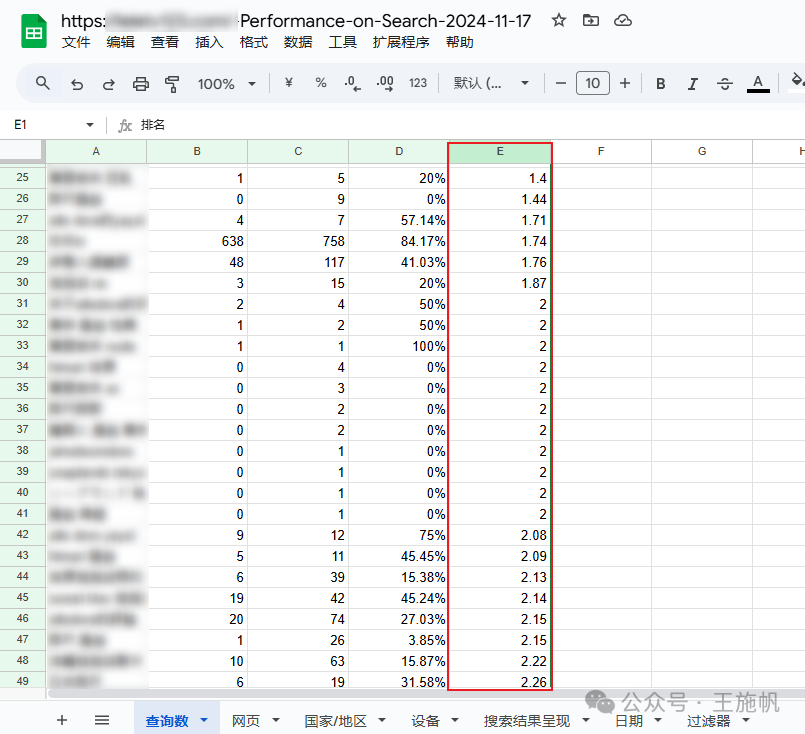Switch to the 查询数 sheet tab

pos(167,721)
